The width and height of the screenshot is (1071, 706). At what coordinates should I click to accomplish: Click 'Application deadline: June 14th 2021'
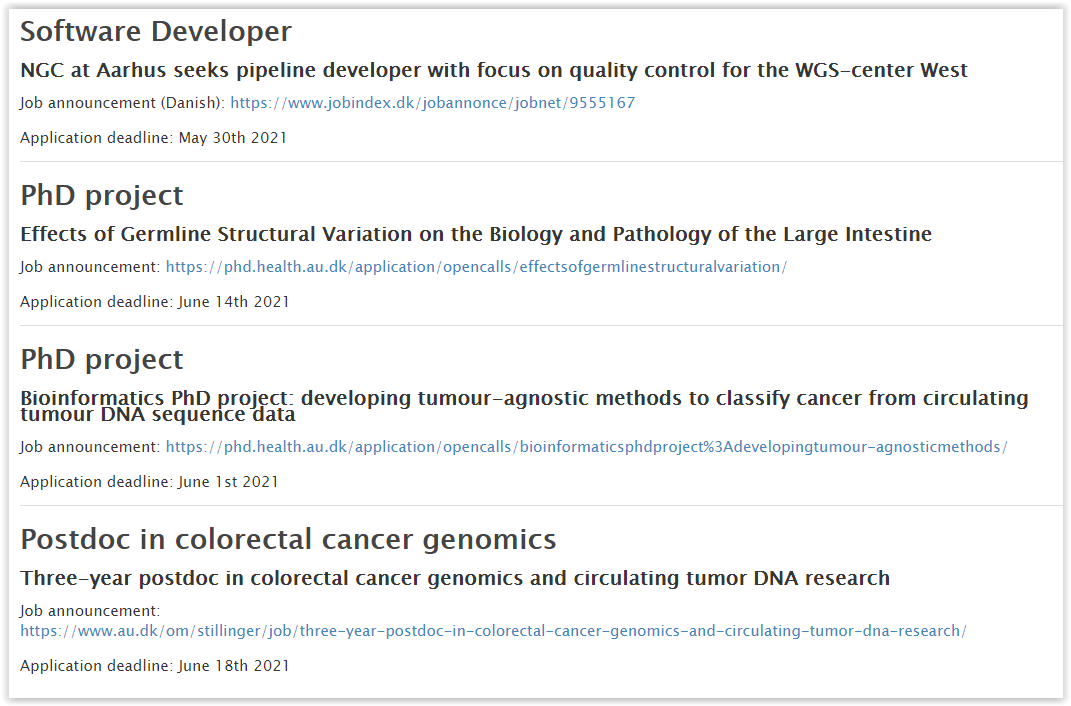pyautogui.click(x=154, y=302)
